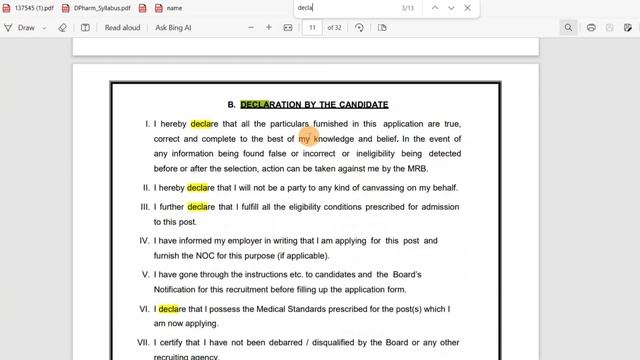Select the Erase tool
The height and width of the screenshot is (360, 640).
pos(62,28)
